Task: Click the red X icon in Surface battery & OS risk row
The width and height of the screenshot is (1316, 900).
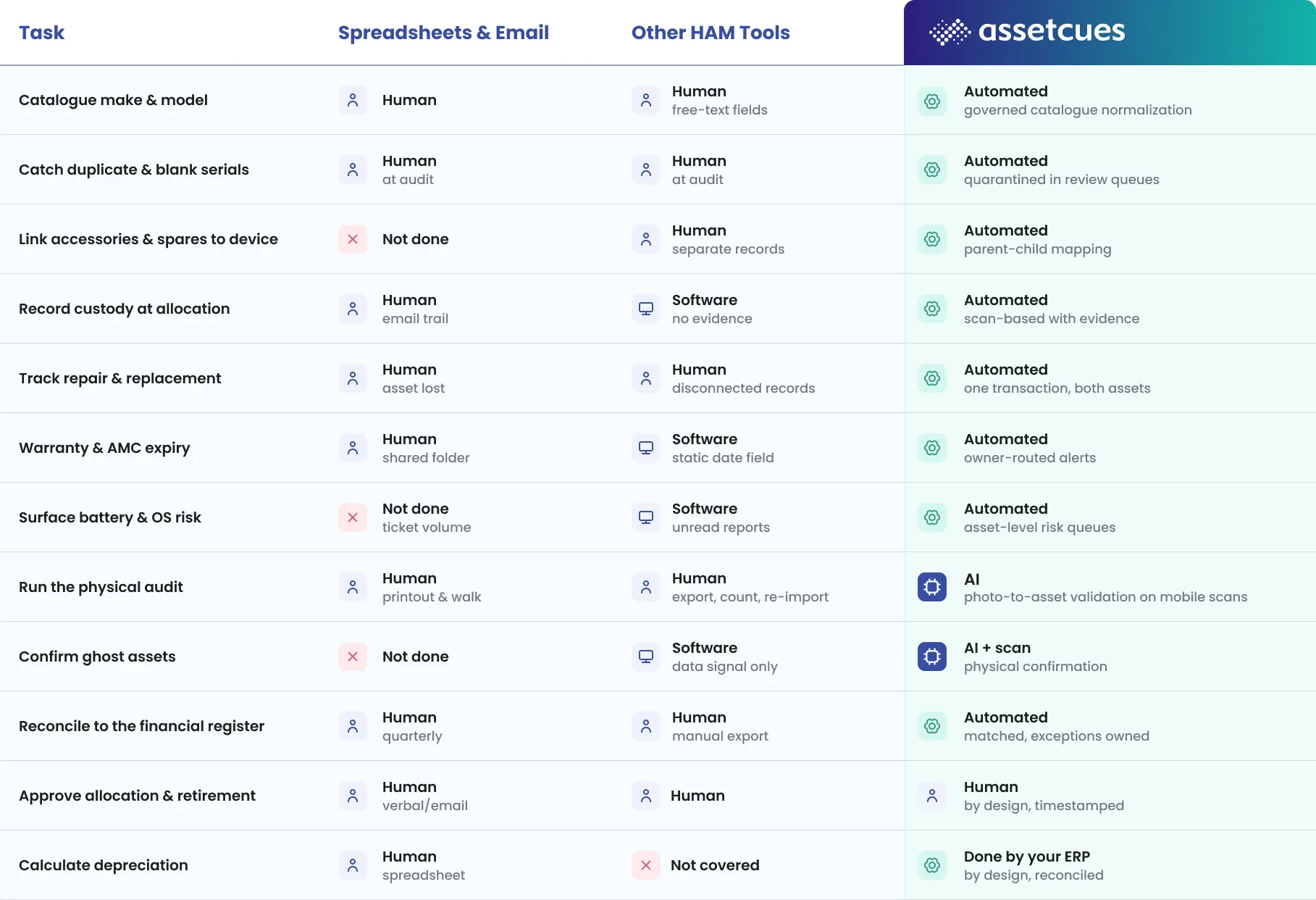Action: point(353,517)
